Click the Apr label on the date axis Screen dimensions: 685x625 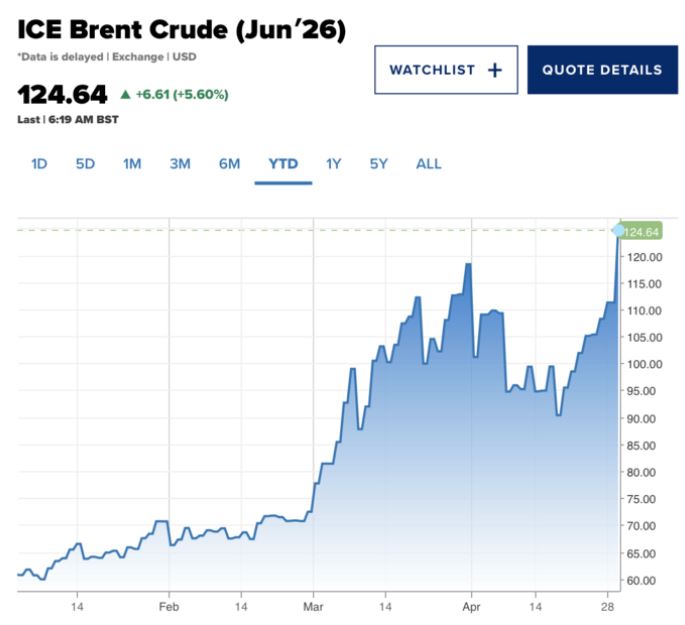point(469,606)
